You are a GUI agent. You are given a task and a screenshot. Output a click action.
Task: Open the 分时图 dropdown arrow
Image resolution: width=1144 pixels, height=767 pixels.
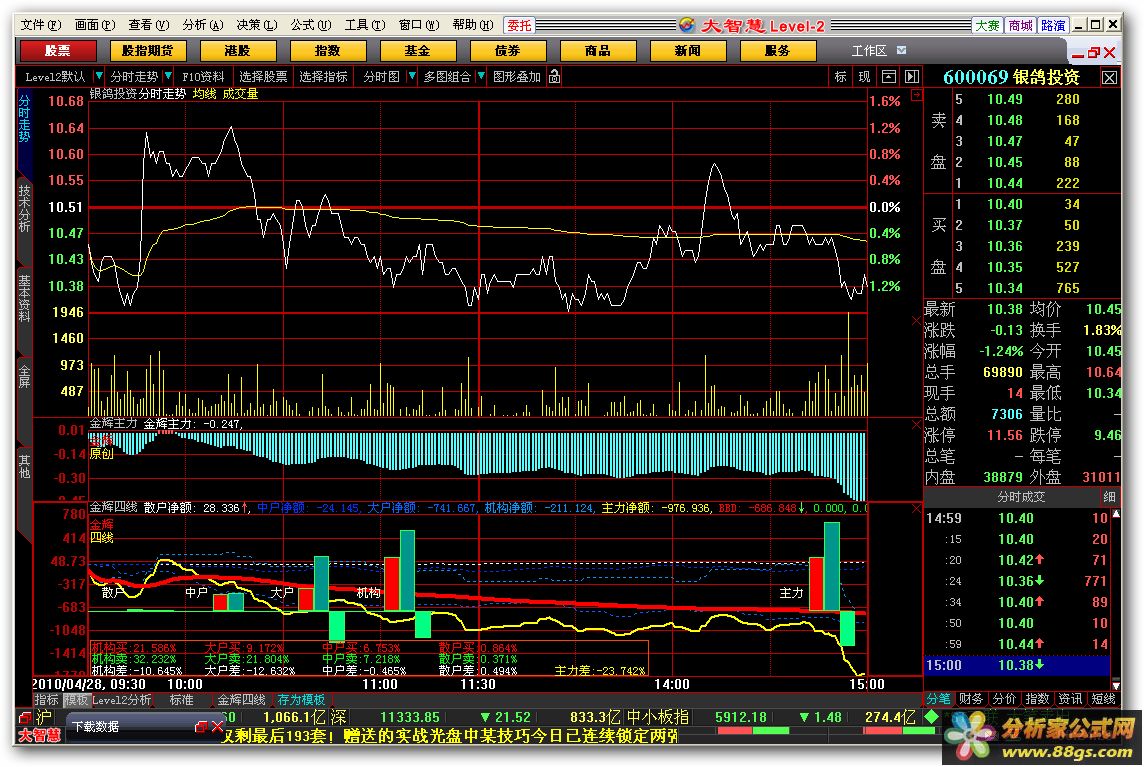[x=411, y=77]
